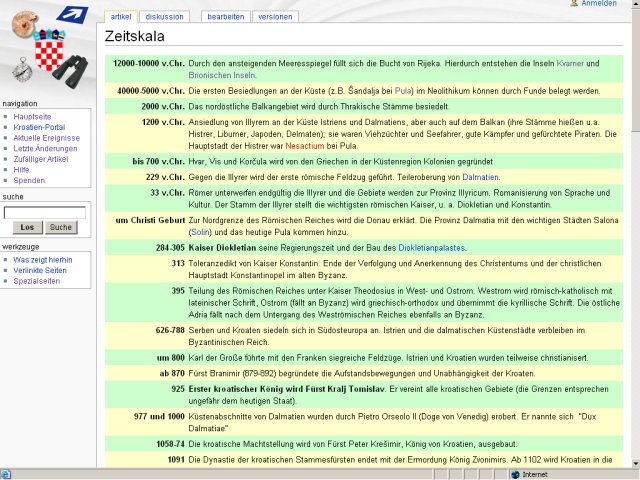Click the blue arrow icon in logo
Viewport: 640px width, 480px height.
(72, 15)
